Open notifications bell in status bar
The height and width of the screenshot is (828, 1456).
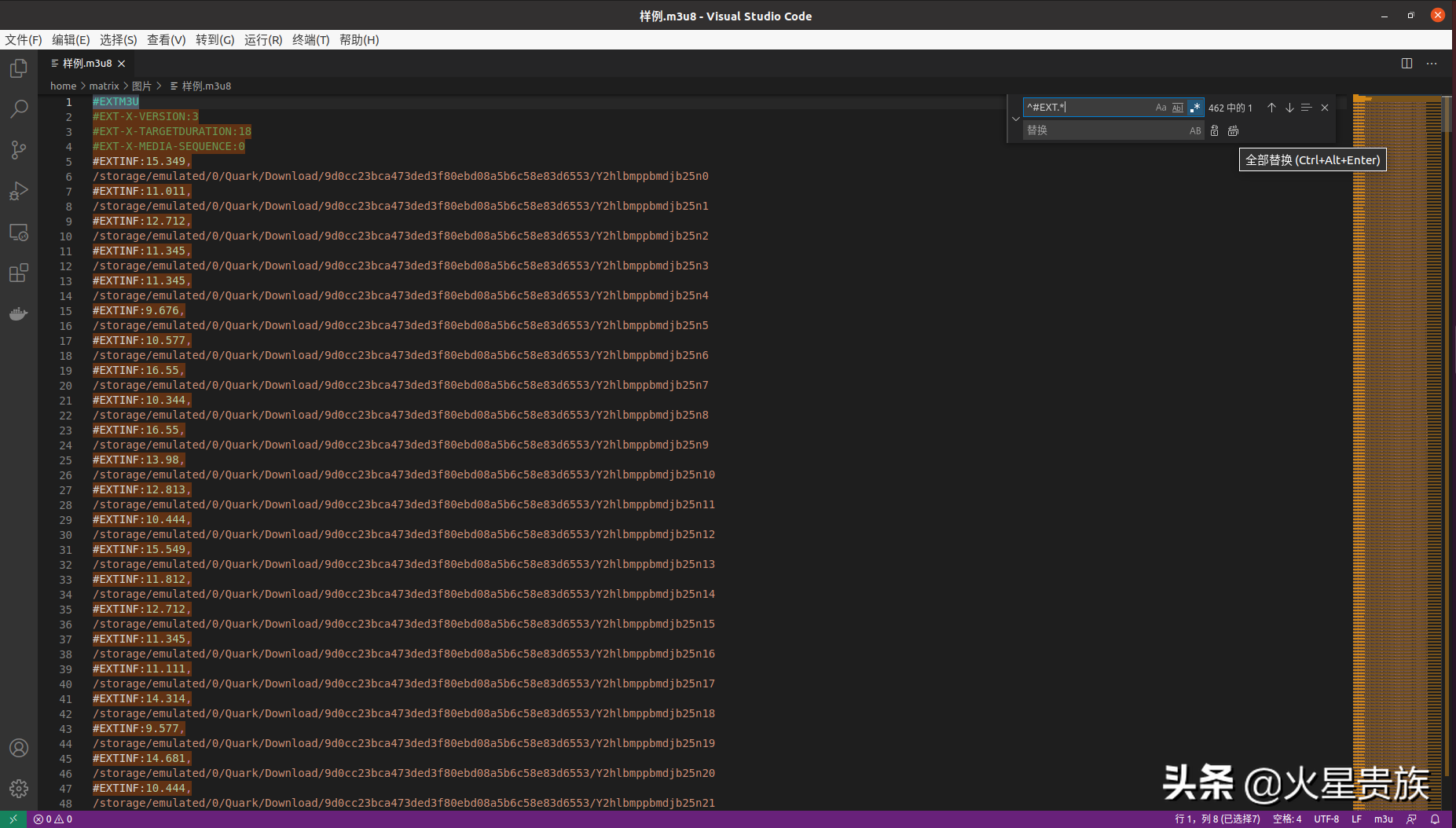coord(1435,819)
